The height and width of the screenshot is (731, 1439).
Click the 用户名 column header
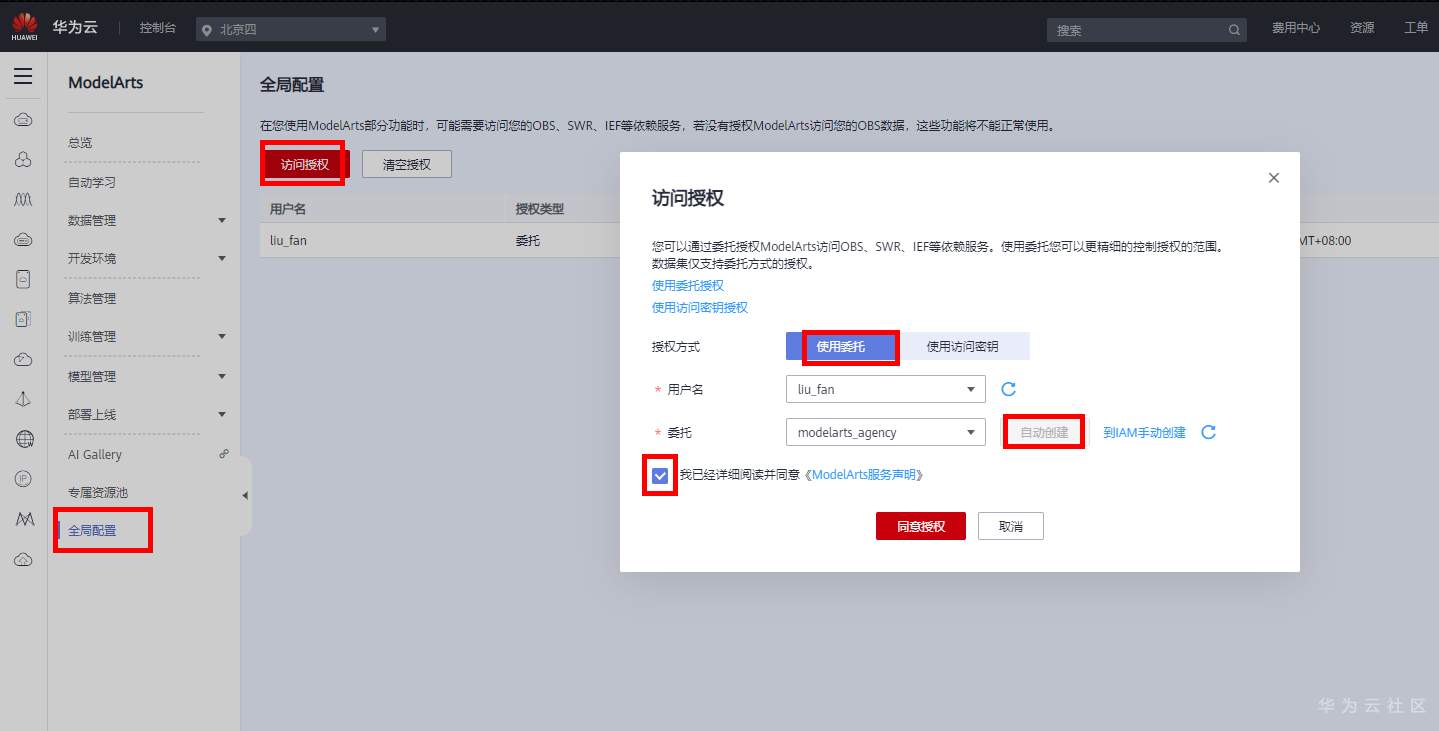tap(288, 209)
